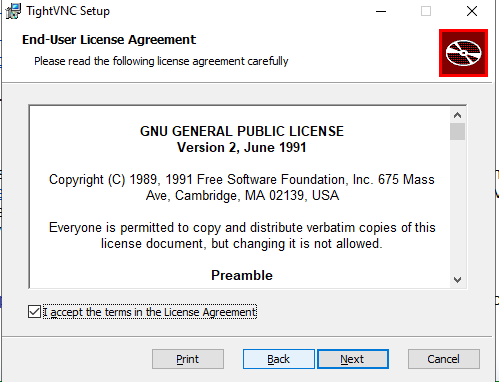Viewport: 499px width, 382px height.
Task: Click the TightVNC Setup title bar text
Action: pos(68,11)
